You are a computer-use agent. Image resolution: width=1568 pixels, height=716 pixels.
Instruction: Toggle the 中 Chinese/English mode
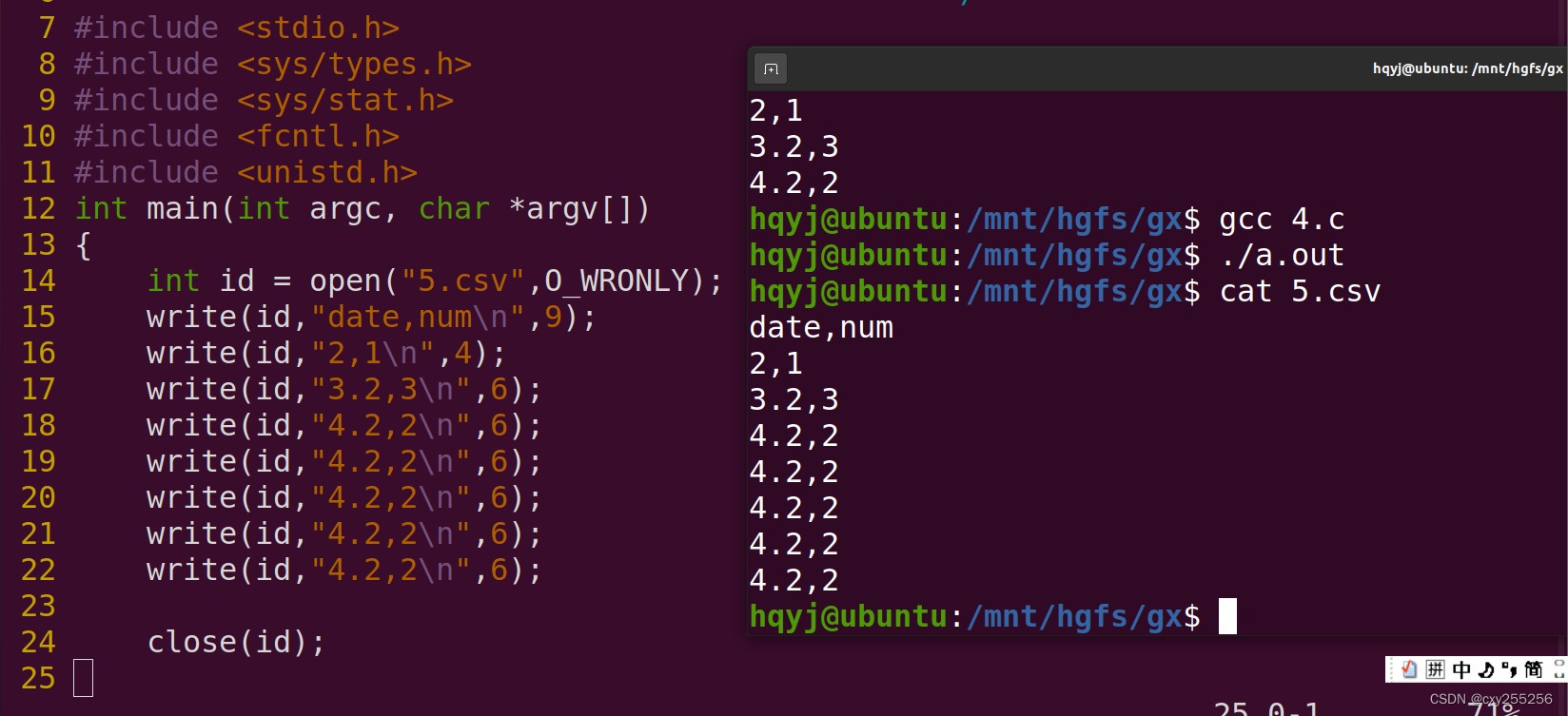[1460, 669]
